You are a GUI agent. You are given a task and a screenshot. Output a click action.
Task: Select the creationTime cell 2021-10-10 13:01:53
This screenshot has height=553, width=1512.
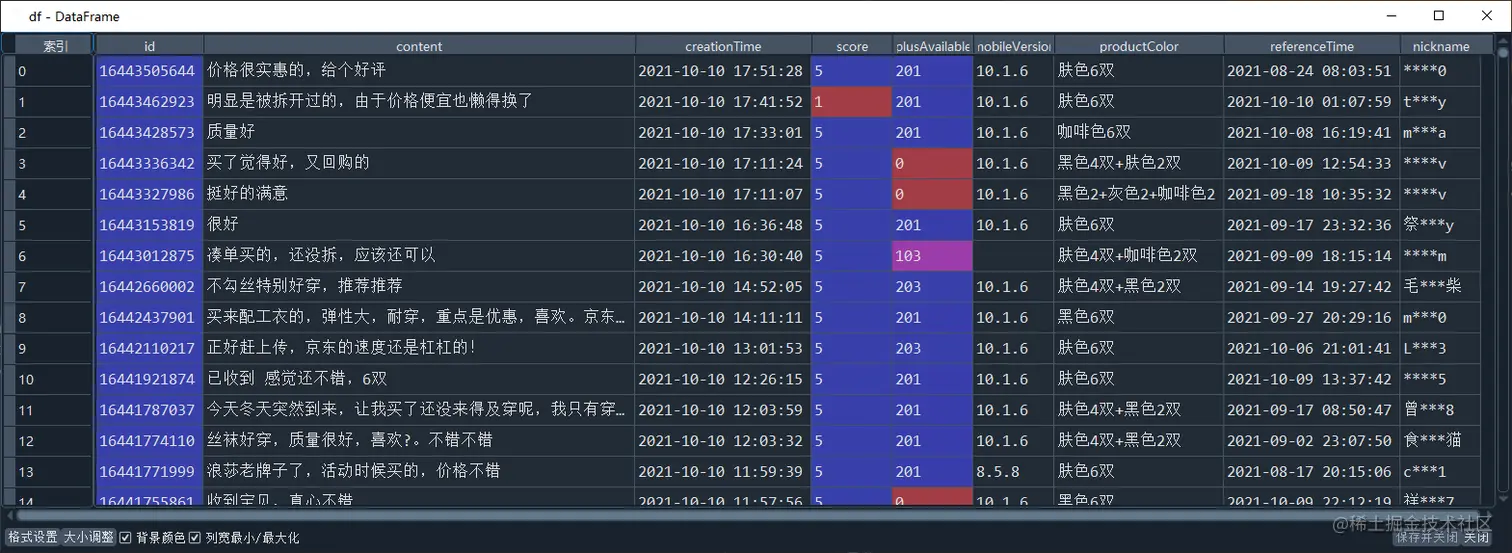(x=723, y=348)
